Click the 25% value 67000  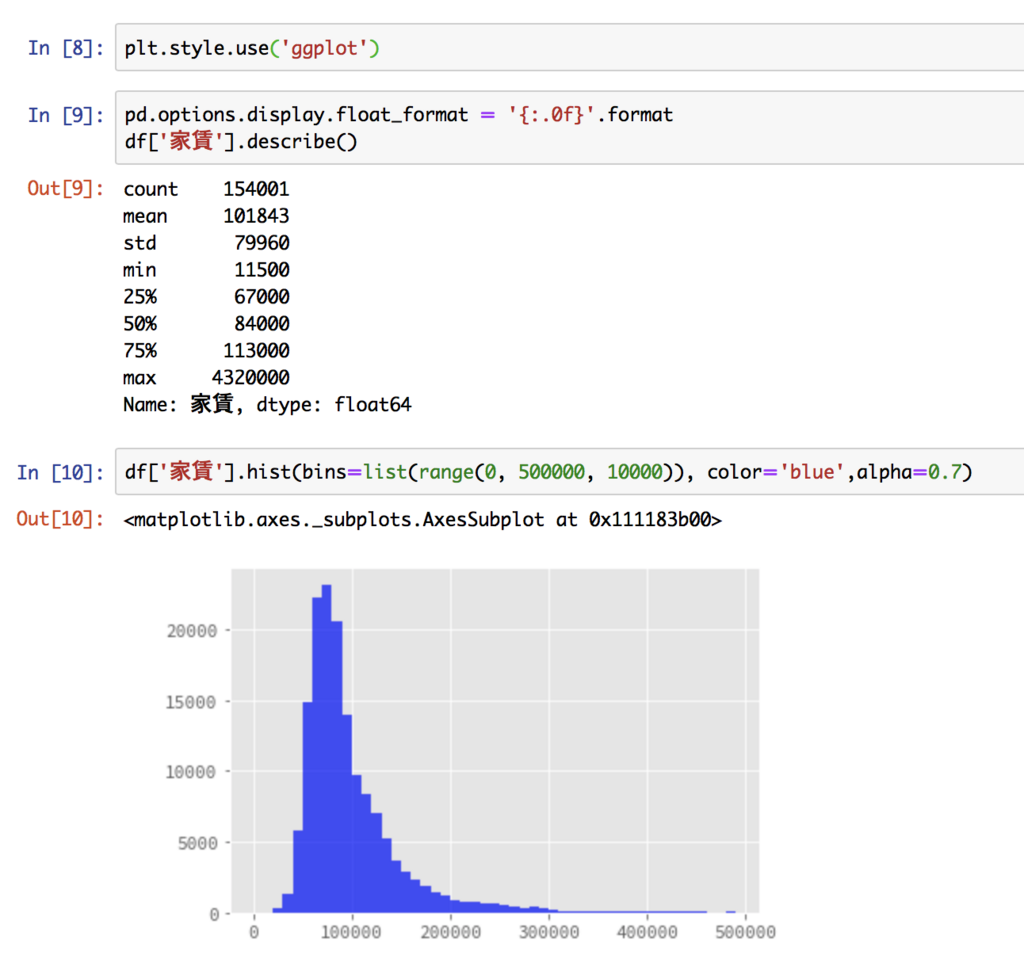262,297
